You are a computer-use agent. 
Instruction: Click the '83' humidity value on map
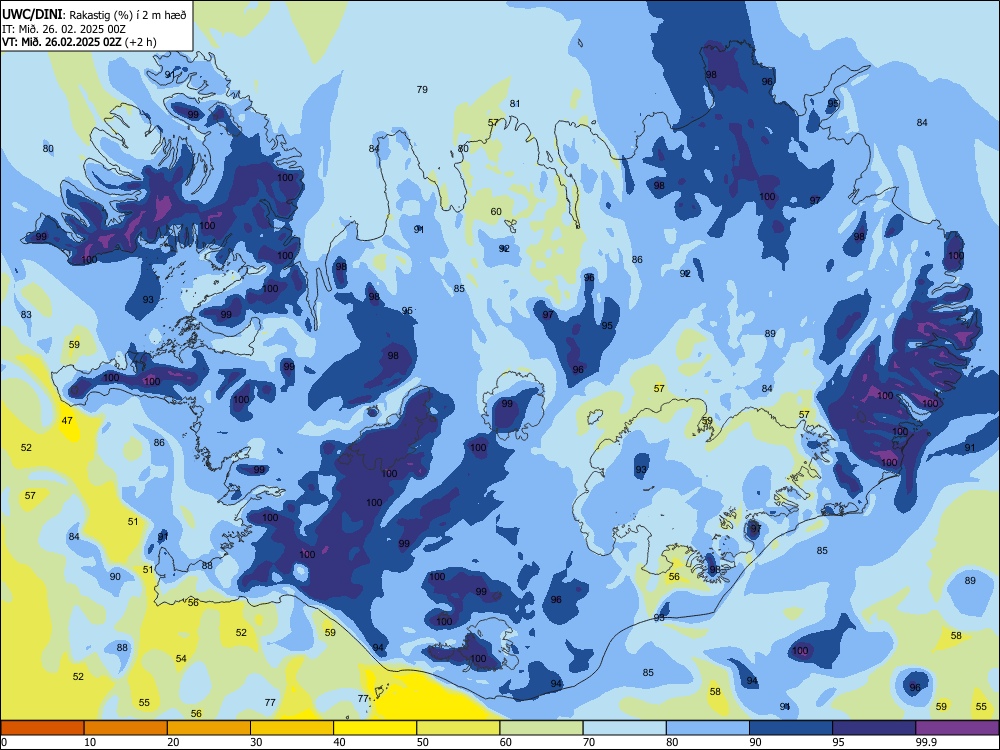point(26,314)
